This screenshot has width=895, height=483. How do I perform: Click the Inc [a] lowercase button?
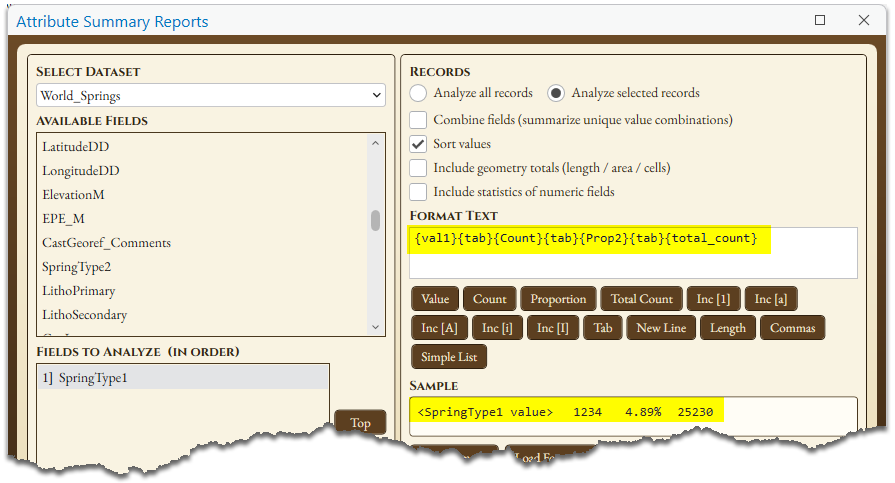point(771,299)
